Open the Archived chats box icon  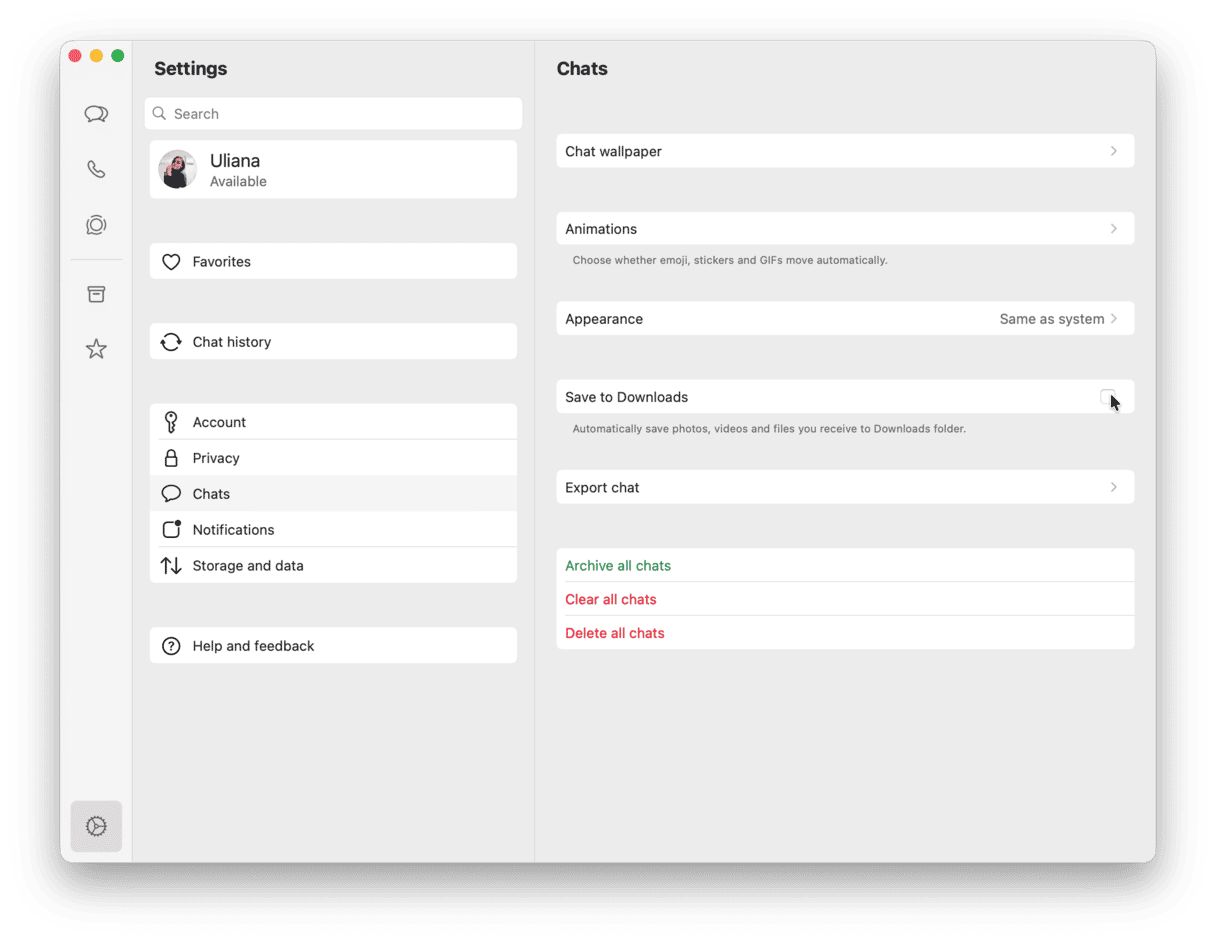[x=96, y=294]
